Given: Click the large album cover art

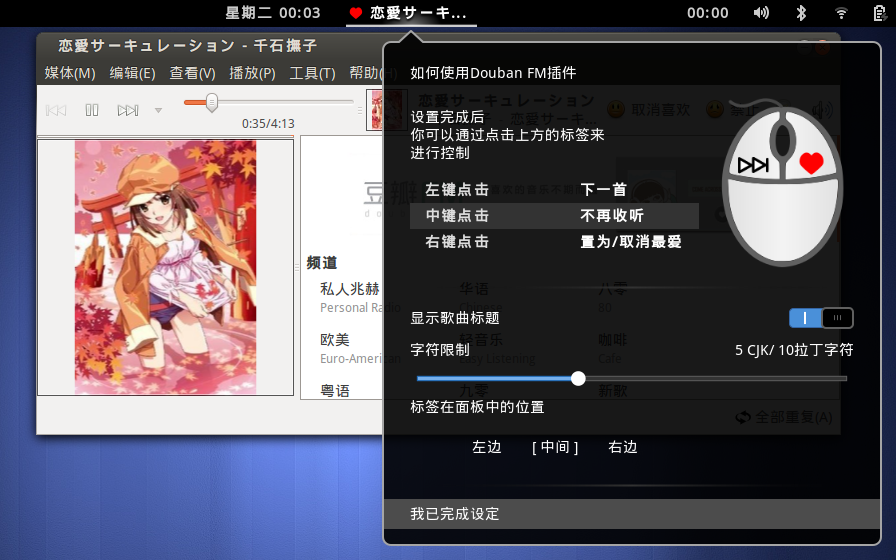Looking at the screenshot, I should tap(165, 267).
